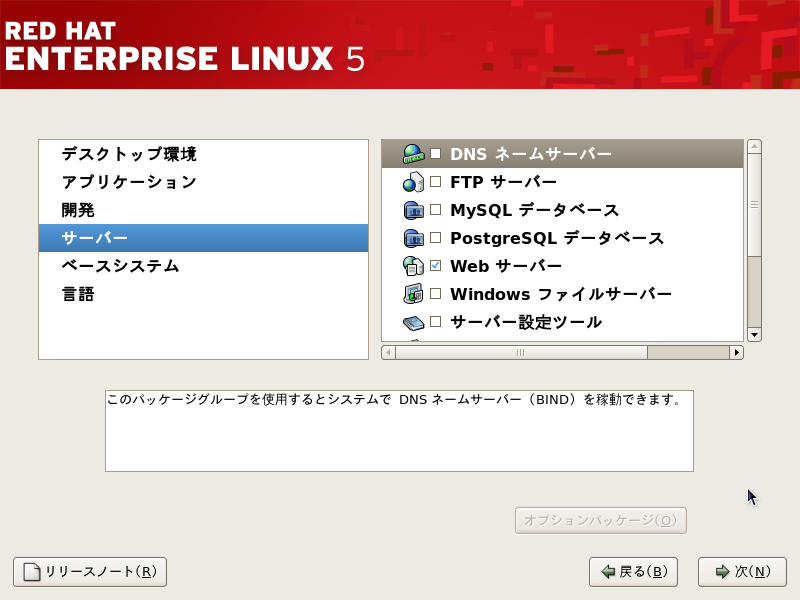Select the サーバー category
The height and width of the screenshot is (600, 800).
pos(204,238)
